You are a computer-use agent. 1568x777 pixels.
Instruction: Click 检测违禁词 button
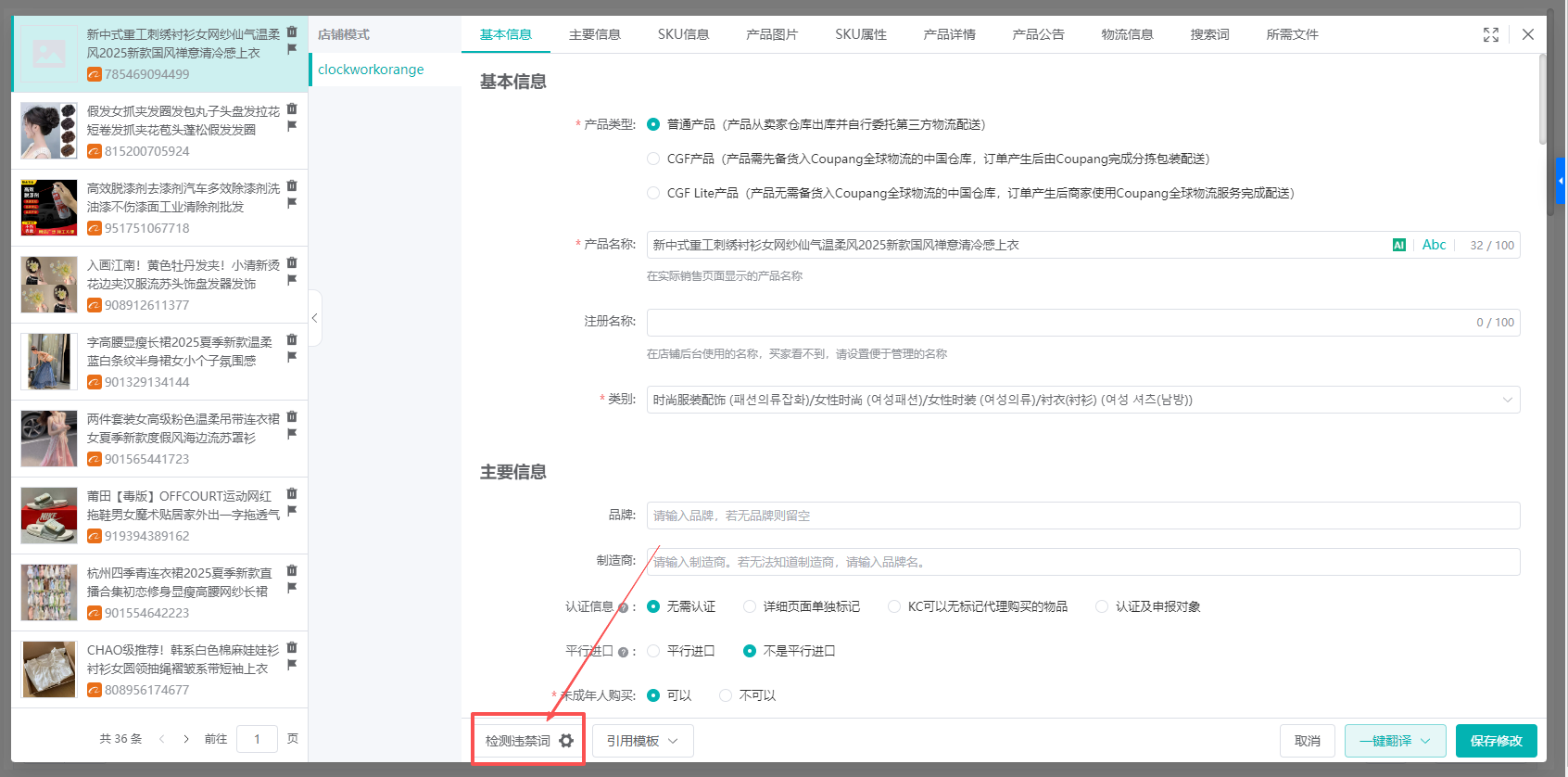518,741
